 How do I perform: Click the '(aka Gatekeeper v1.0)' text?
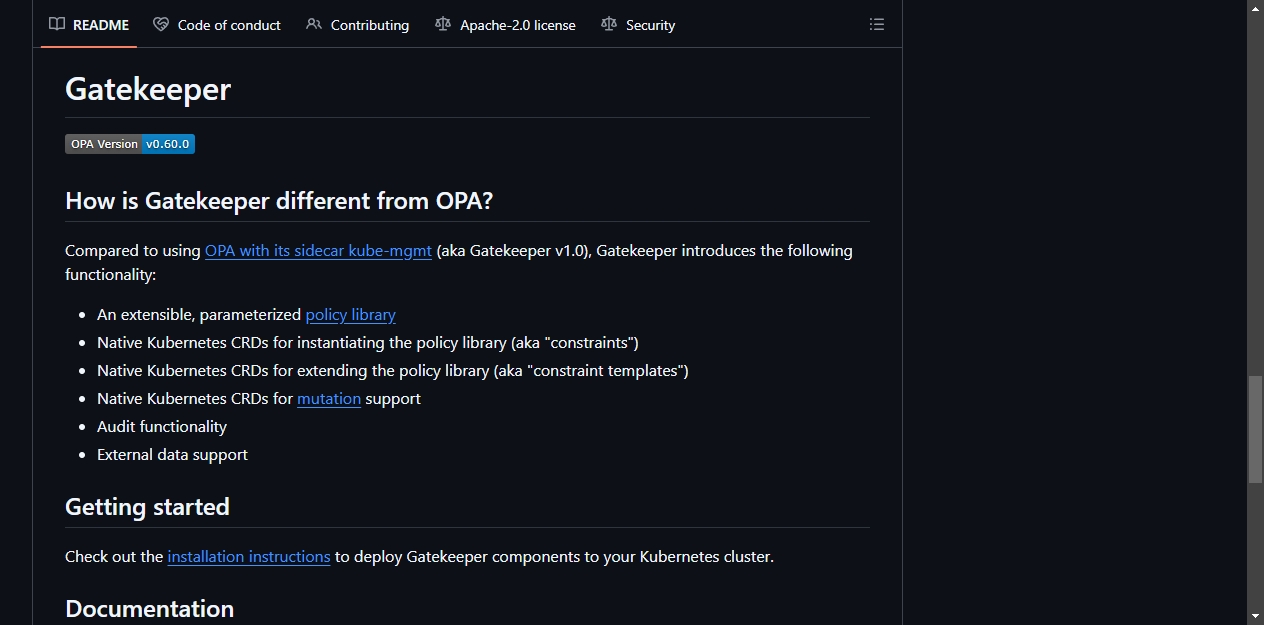[x=514, y=251]
